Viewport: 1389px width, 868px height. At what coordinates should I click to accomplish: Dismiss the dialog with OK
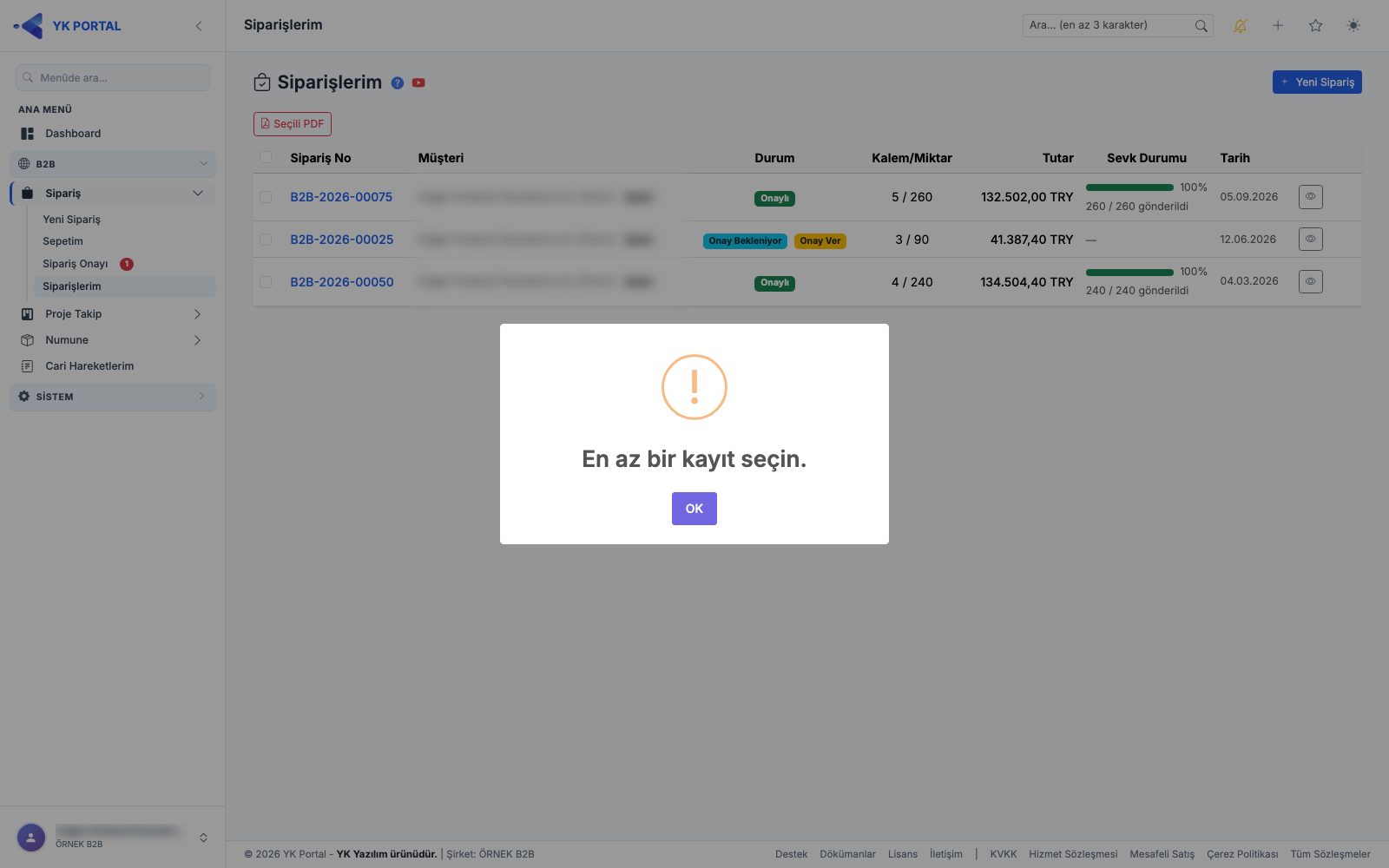(694, 509)
